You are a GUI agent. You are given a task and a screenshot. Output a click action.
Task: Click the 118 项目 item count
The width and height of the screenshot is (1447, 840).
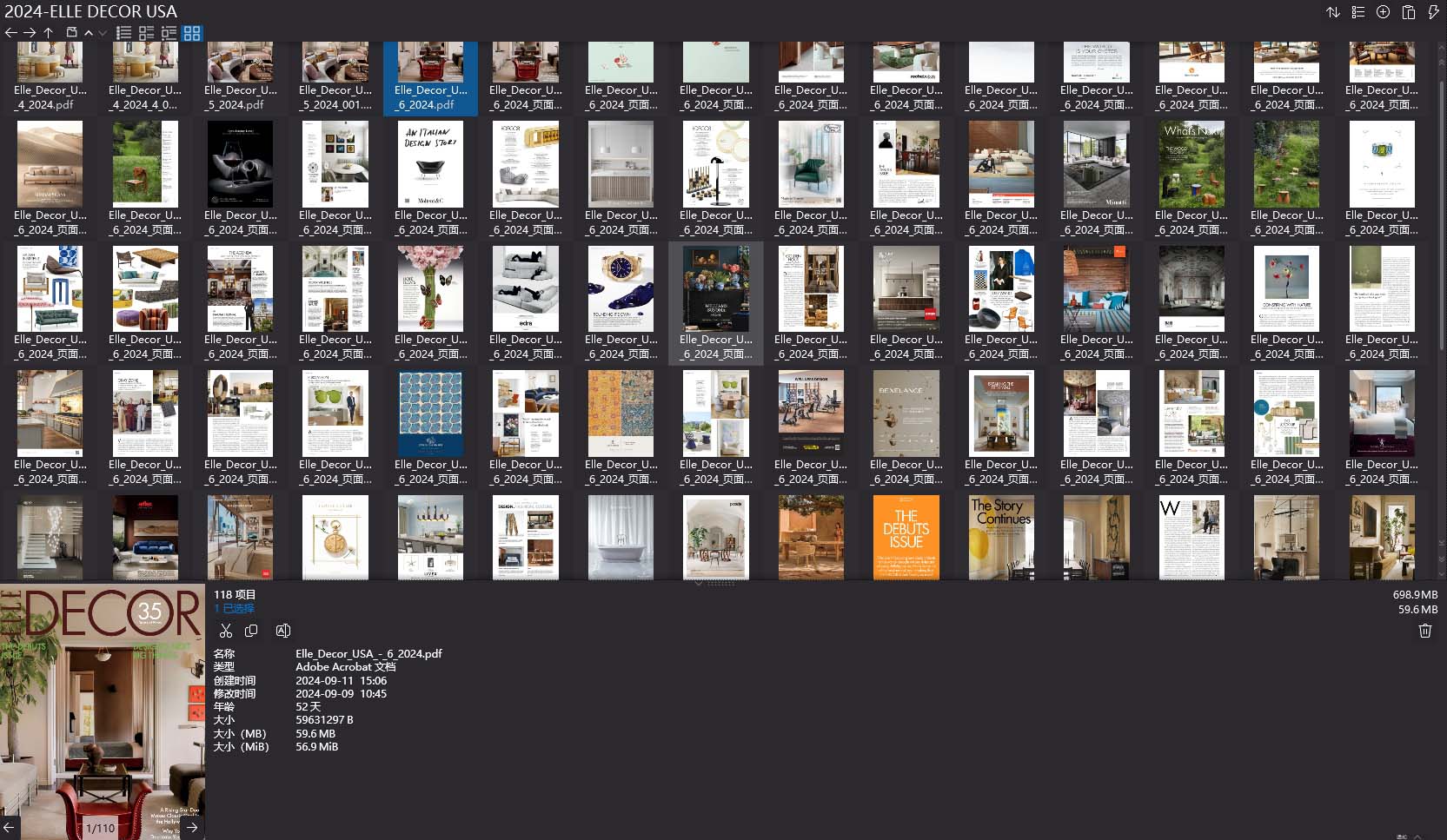(235, 595)
